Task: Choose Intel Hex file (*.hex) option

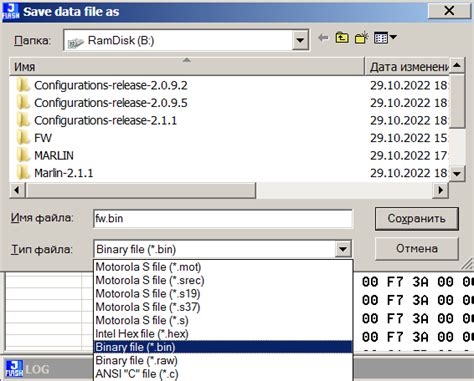Action: pyautogui.click(x=142, y=334)
